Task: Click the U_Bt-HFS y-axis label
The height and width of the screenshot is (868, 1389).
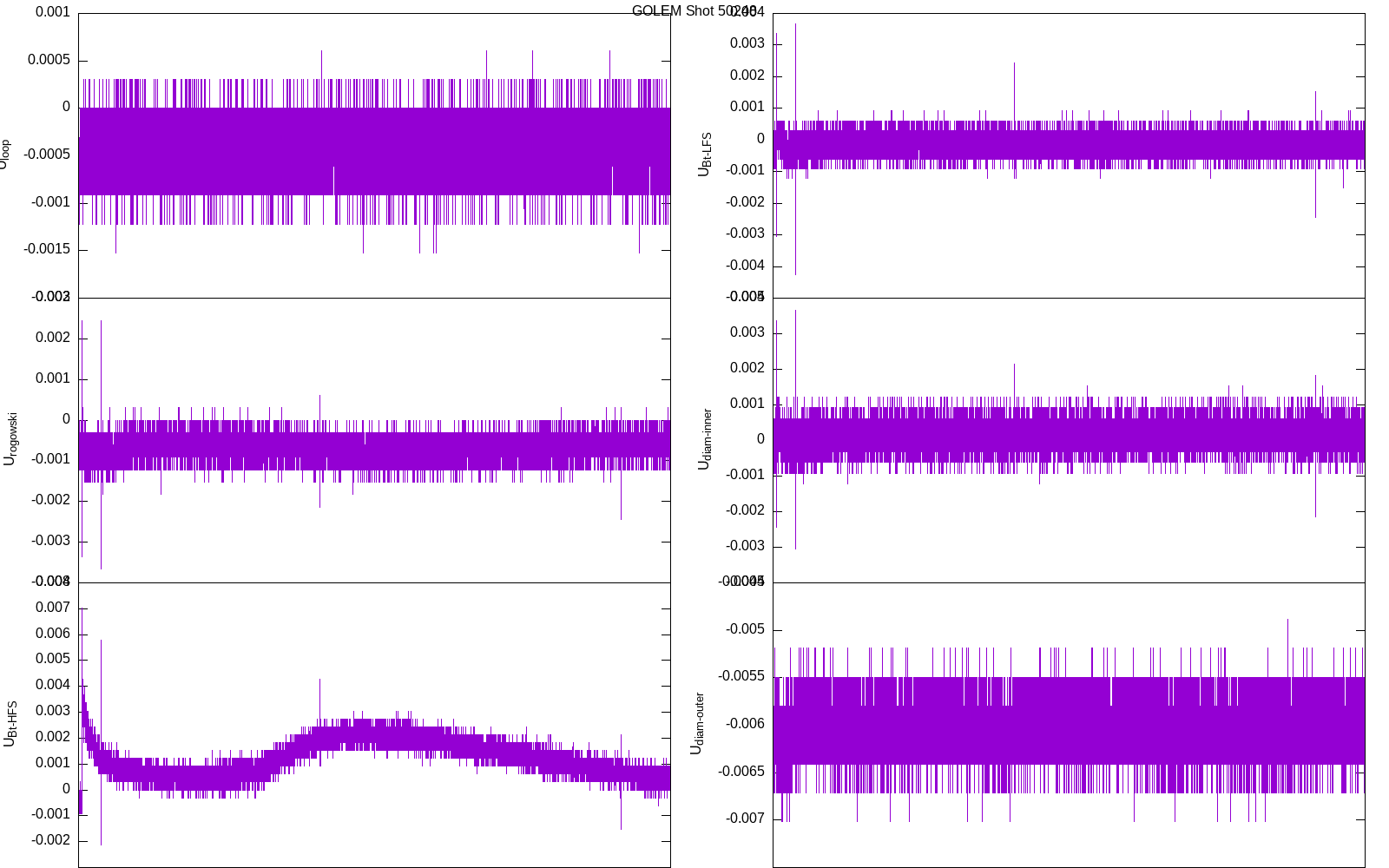Action: (10, 724)
